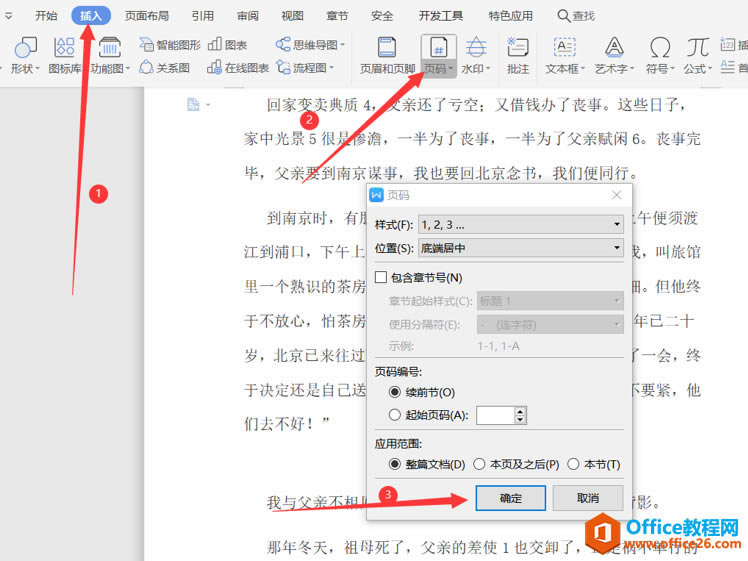Image resolution: width=748 pixels, height=561 pixels.
Task: Insert a 图表 chart
Action: (x=228, y=45)
